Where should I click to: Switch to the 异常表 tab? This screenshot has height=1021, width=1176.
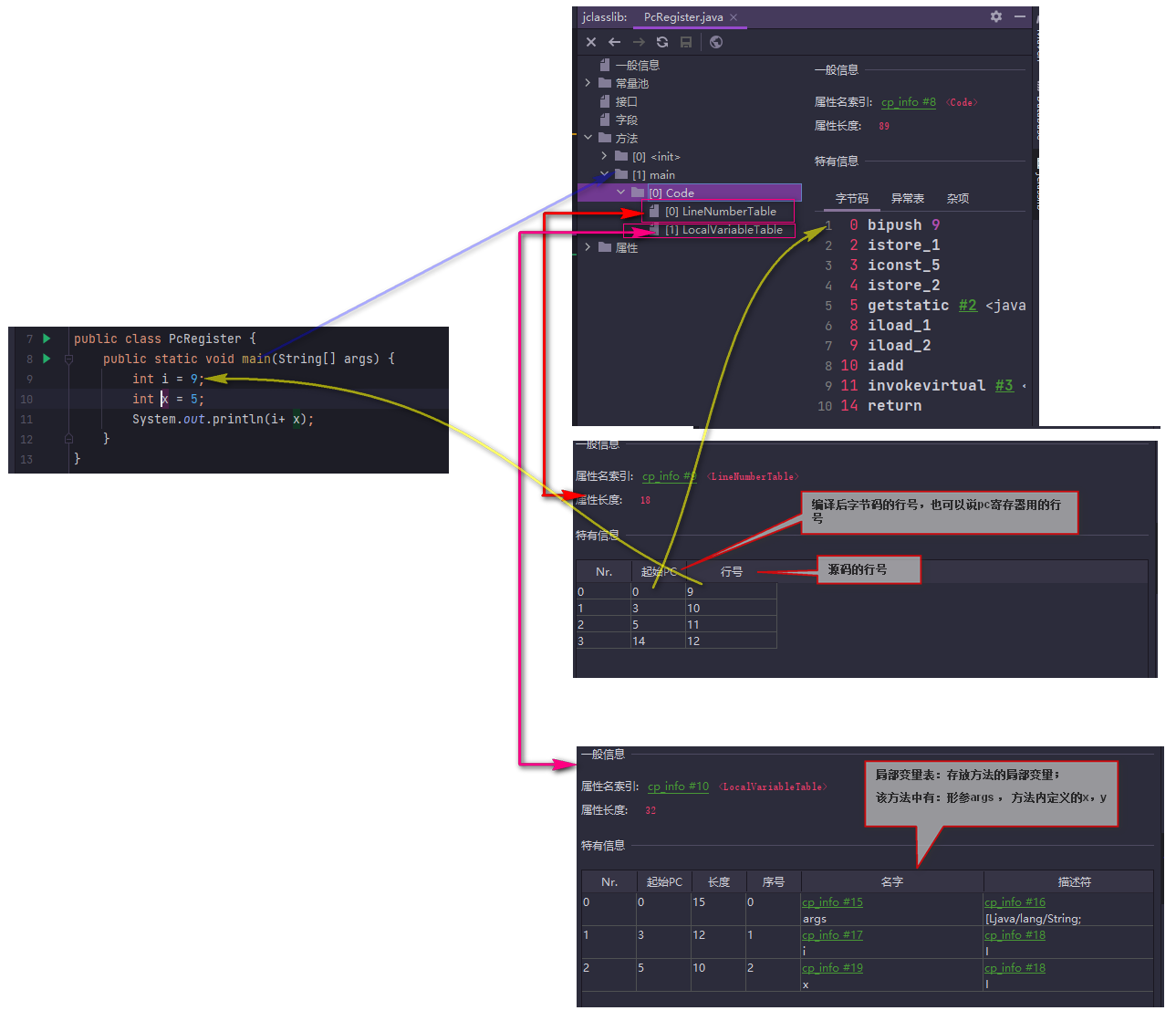click(x=907, y=199)
